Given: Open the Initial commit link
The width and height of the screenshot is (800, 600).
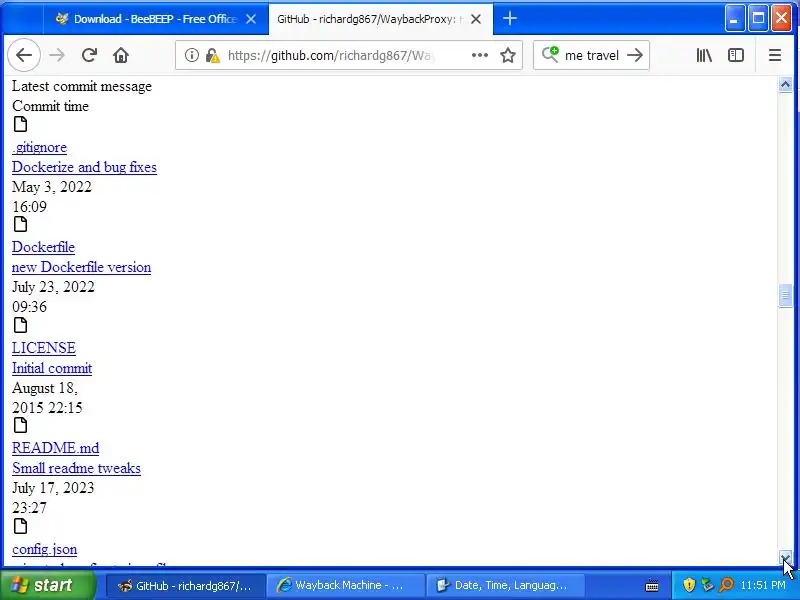Looking at the screenshot, I should (52, 368).
